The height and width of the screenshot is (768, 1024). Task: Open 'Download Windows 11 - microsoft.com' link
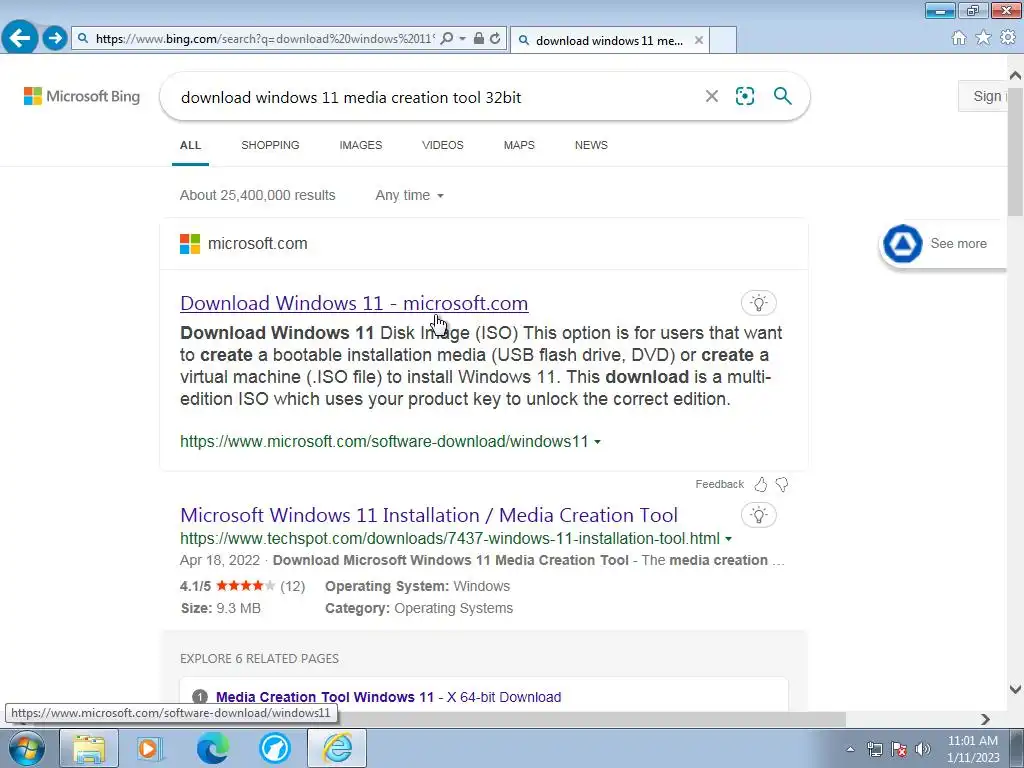click(354, 303)
